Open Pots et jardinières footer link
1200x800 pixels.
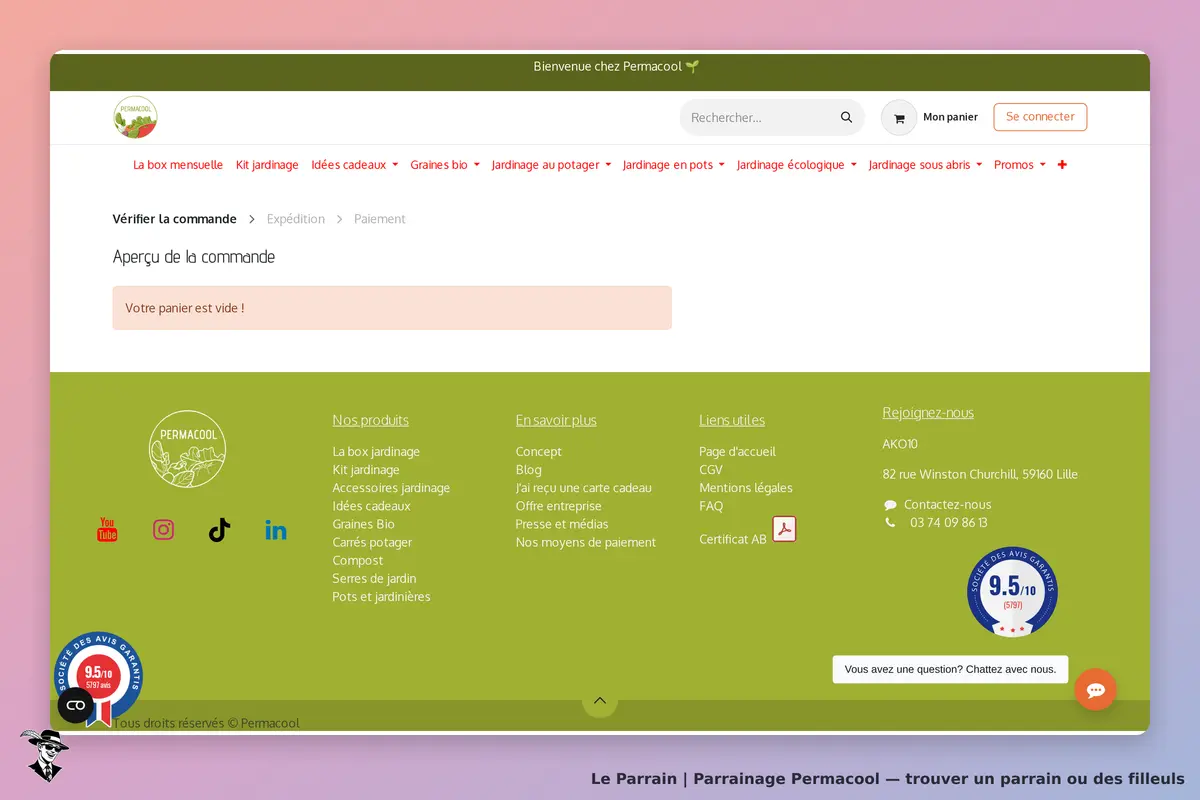pyautogui.click(x=381, y=597)
